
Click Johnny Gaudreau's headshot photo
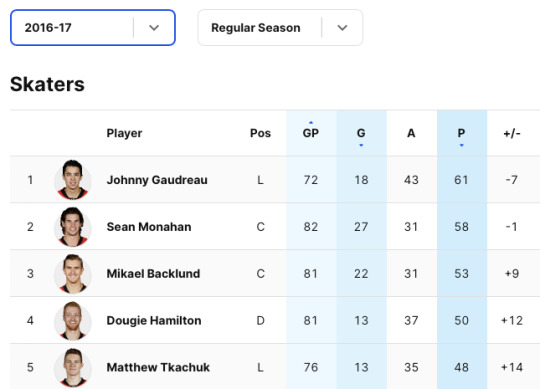pyautogui.click(x=73, y=180)
